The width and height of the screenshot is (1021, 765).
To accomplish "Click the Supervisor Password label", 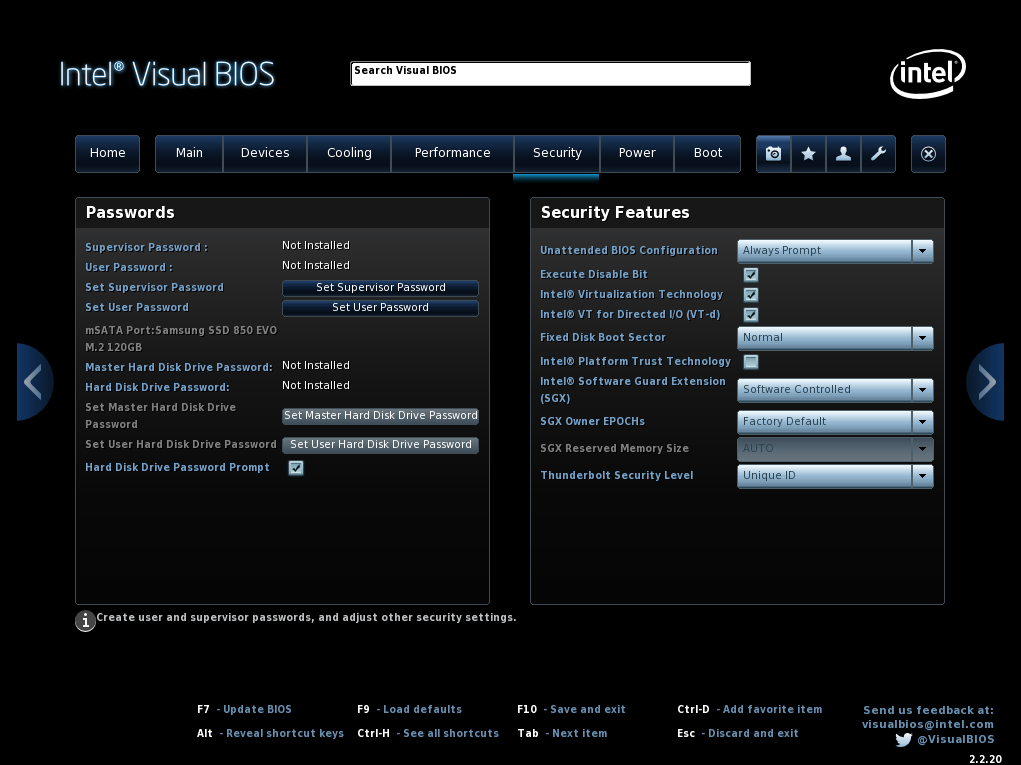I will coord(147,247).
